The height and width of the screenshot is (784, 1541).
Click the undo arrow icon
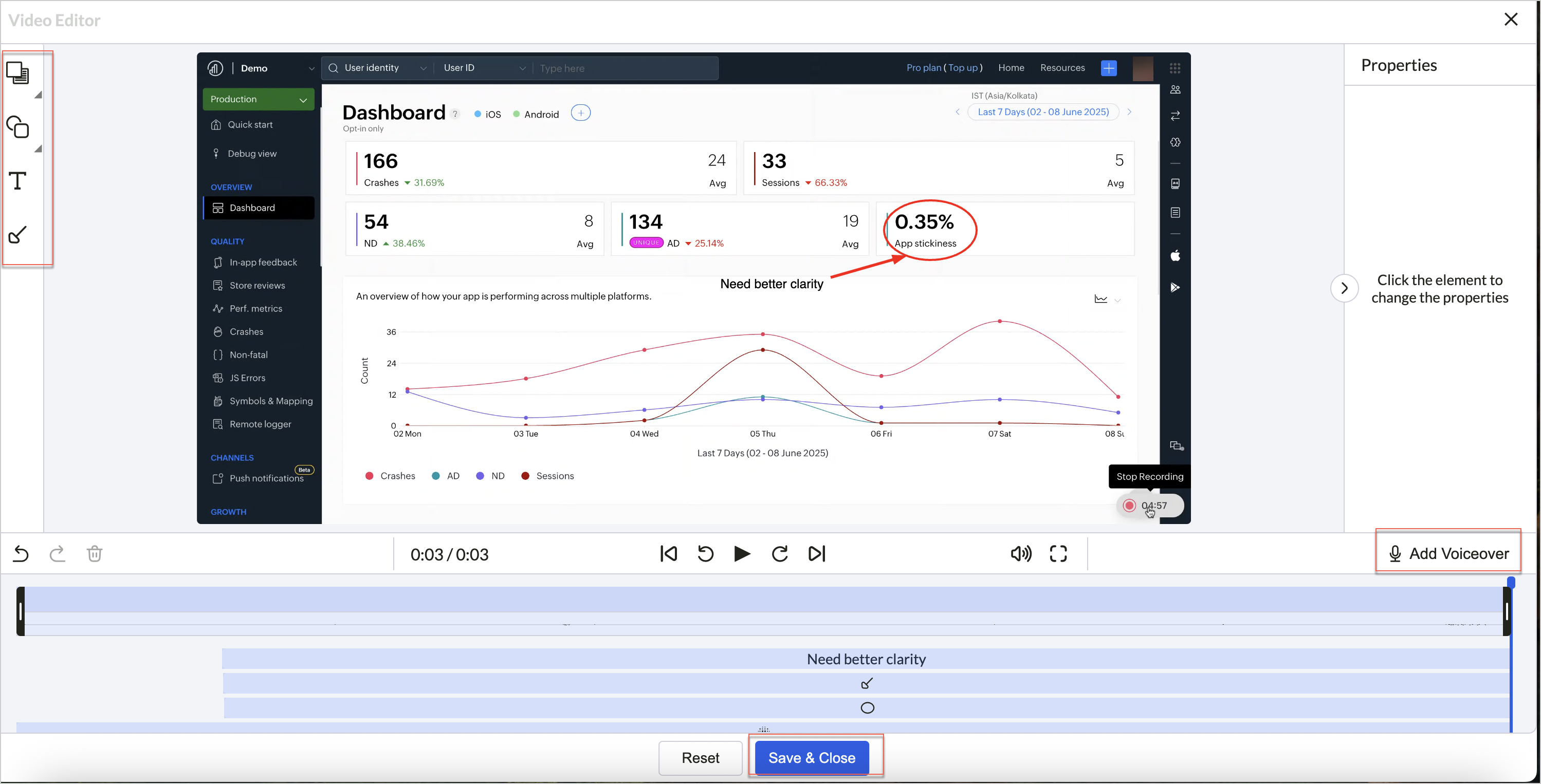[21, 553]
